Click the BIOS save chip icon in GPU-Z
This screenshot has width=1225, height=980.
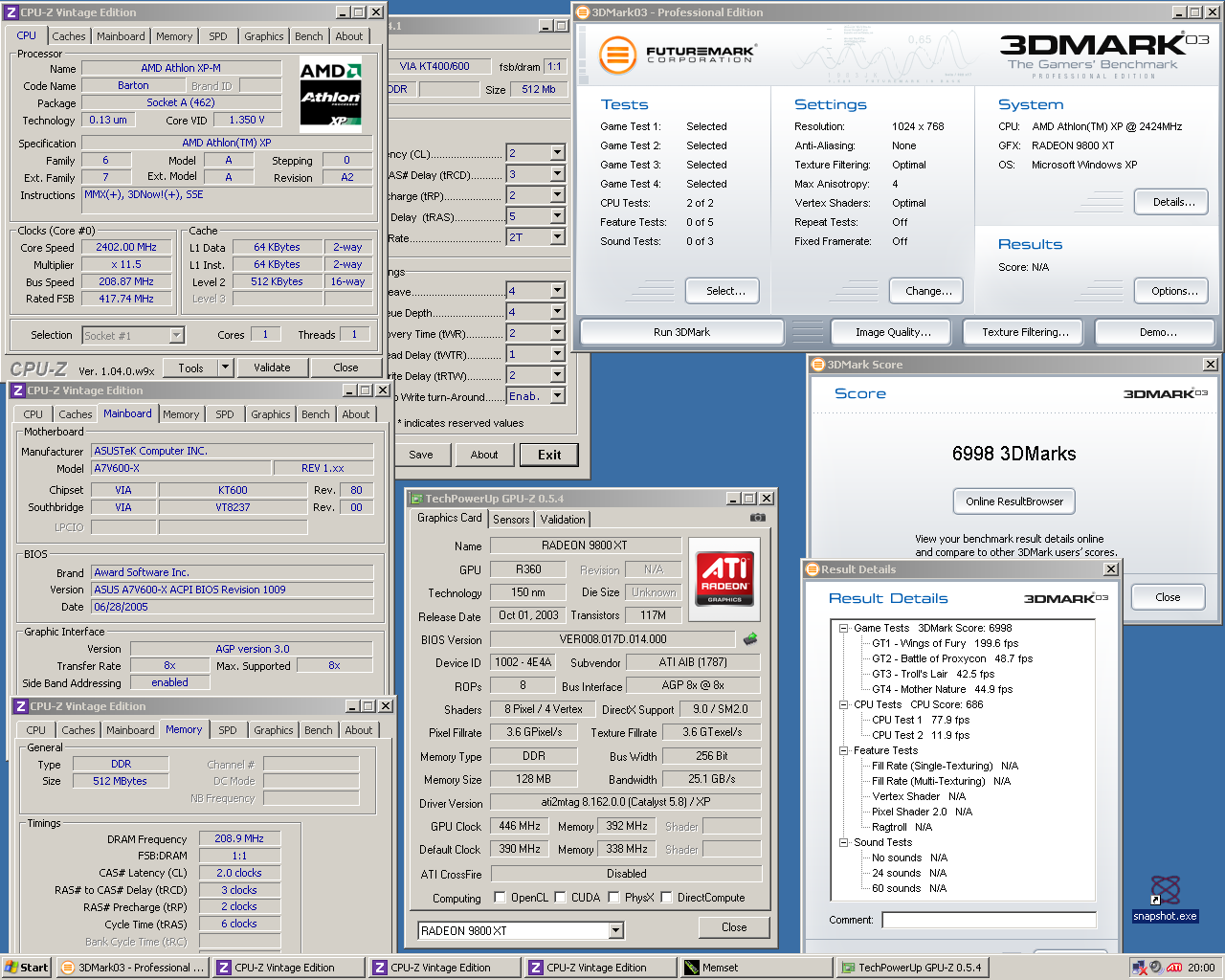pos(750,638)
